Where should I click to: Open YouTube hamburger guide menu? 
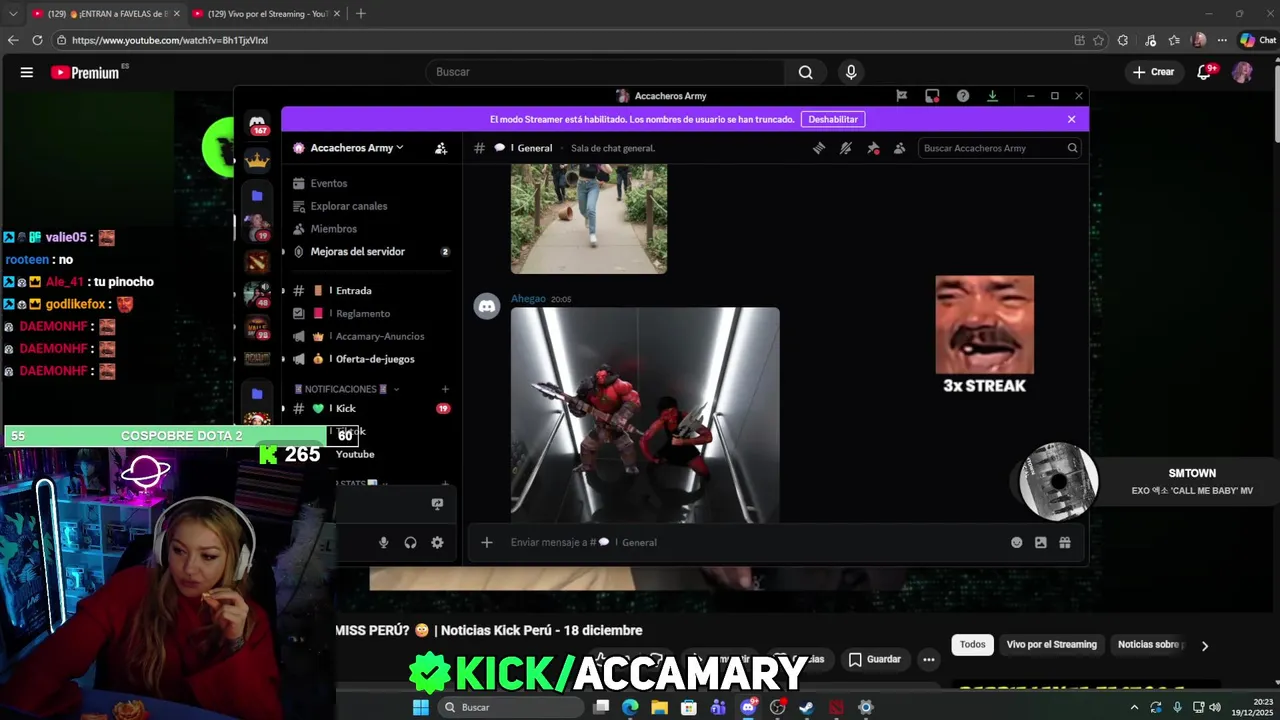pyautogui.click(x=27, y=72)
